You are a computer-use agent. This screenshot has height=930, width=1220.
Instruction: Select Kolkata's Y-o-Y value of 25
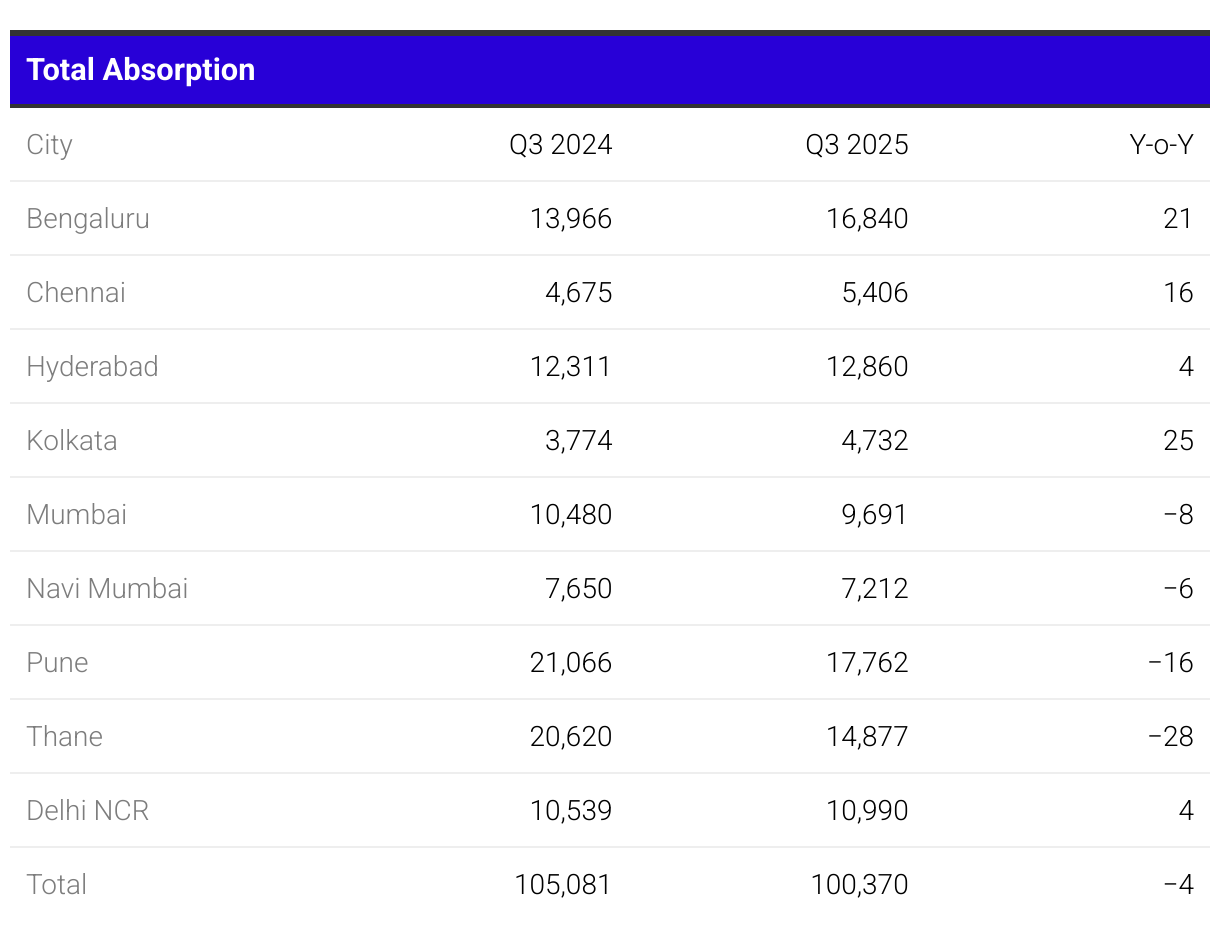(1179, 441)
